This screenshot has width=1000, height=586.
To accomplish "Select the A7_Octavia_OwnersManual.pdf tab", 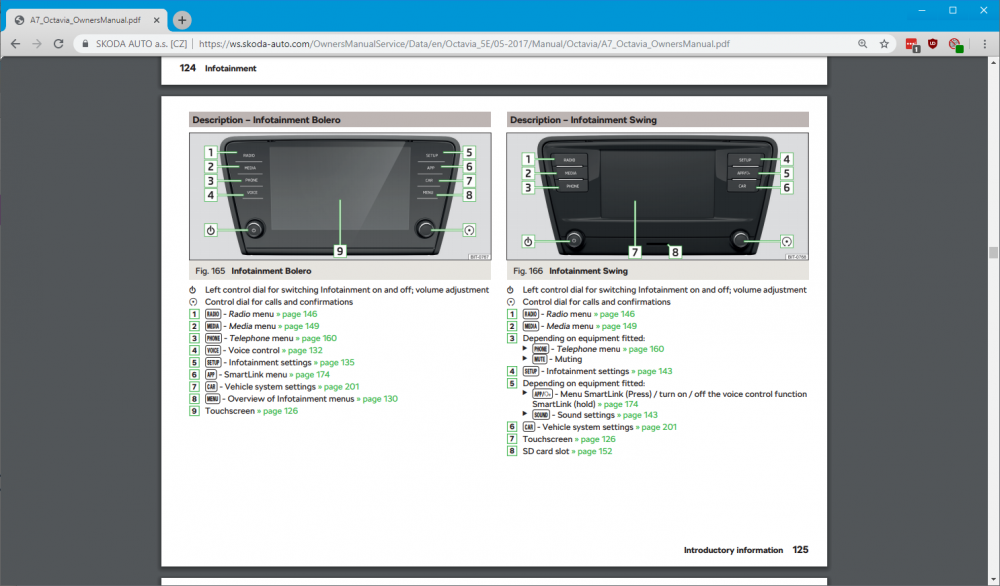I will point(87,20).
